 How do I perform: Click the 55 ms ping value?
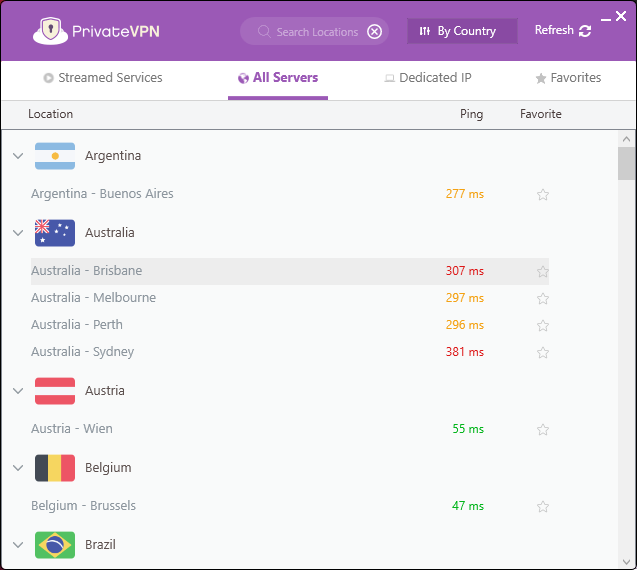(468, 429)
